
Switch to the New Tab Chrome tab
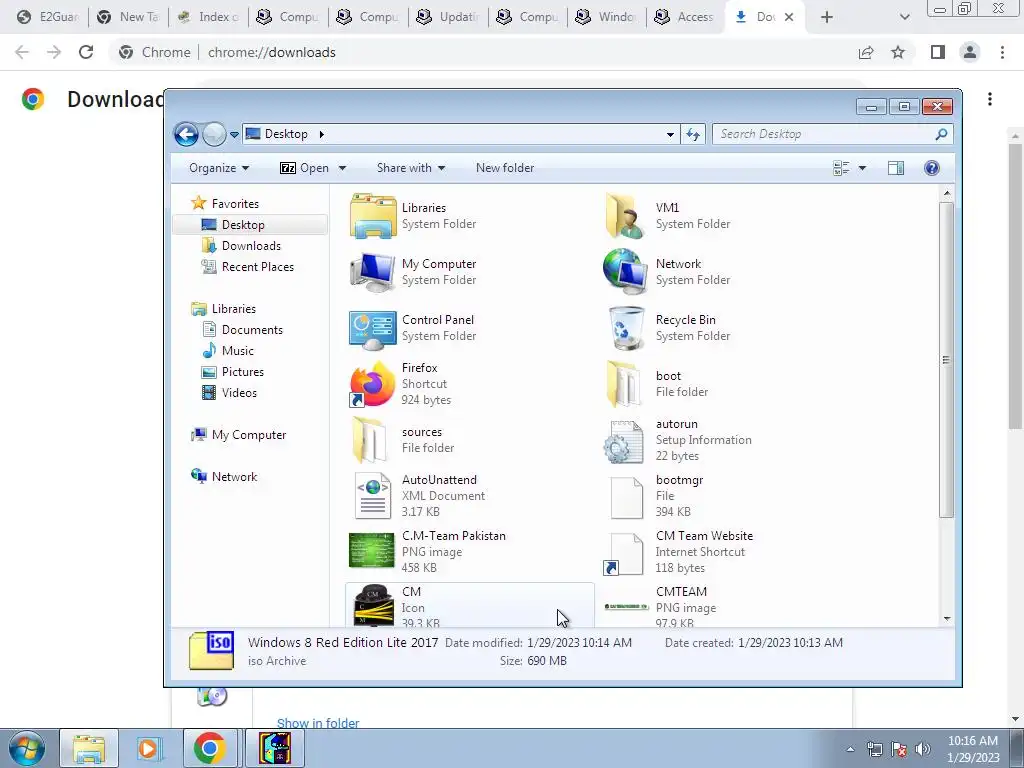pos(128,17)
